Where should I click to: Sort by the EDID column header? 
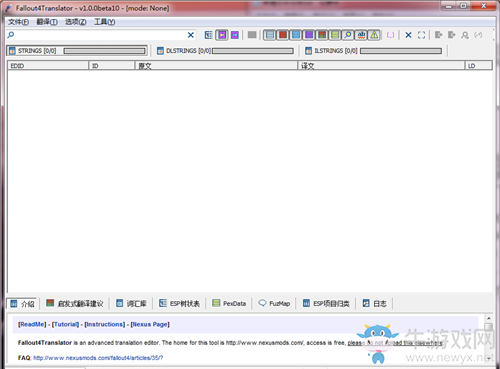48,66
